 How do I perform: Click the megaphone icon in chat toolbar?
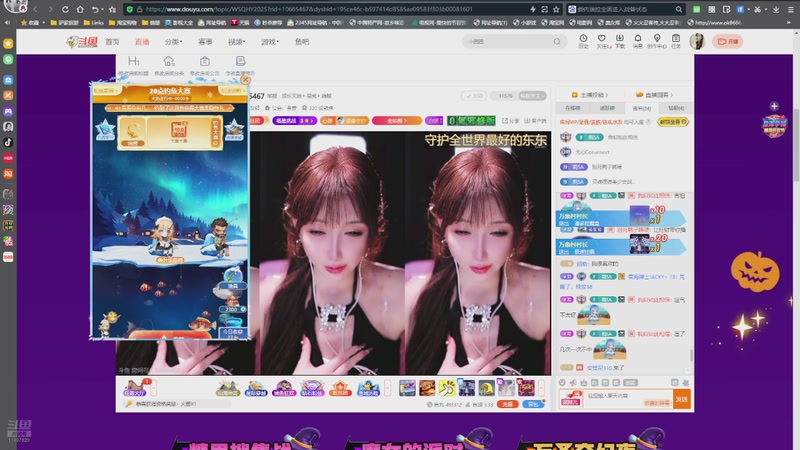point(573,383)
